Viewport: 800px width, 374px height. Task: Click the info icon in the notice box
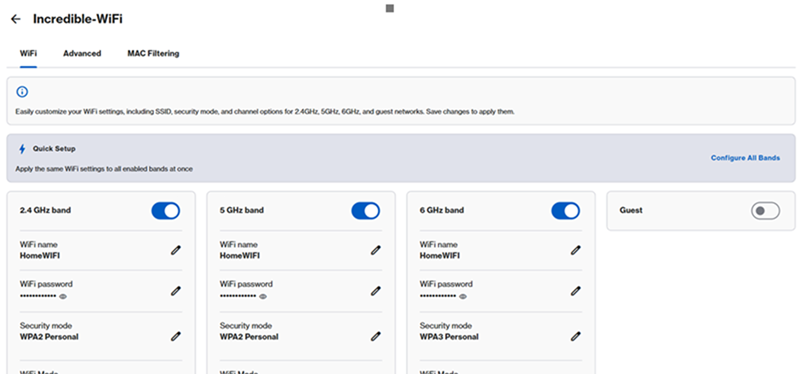click(x=22, y=92)
